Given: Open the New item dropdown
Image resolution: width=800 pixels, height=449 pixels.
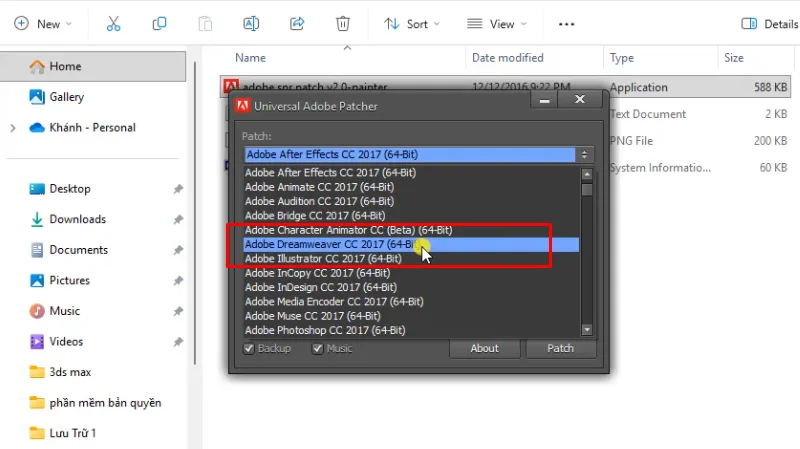Looking at the screenshot, I should coord(43,24).
